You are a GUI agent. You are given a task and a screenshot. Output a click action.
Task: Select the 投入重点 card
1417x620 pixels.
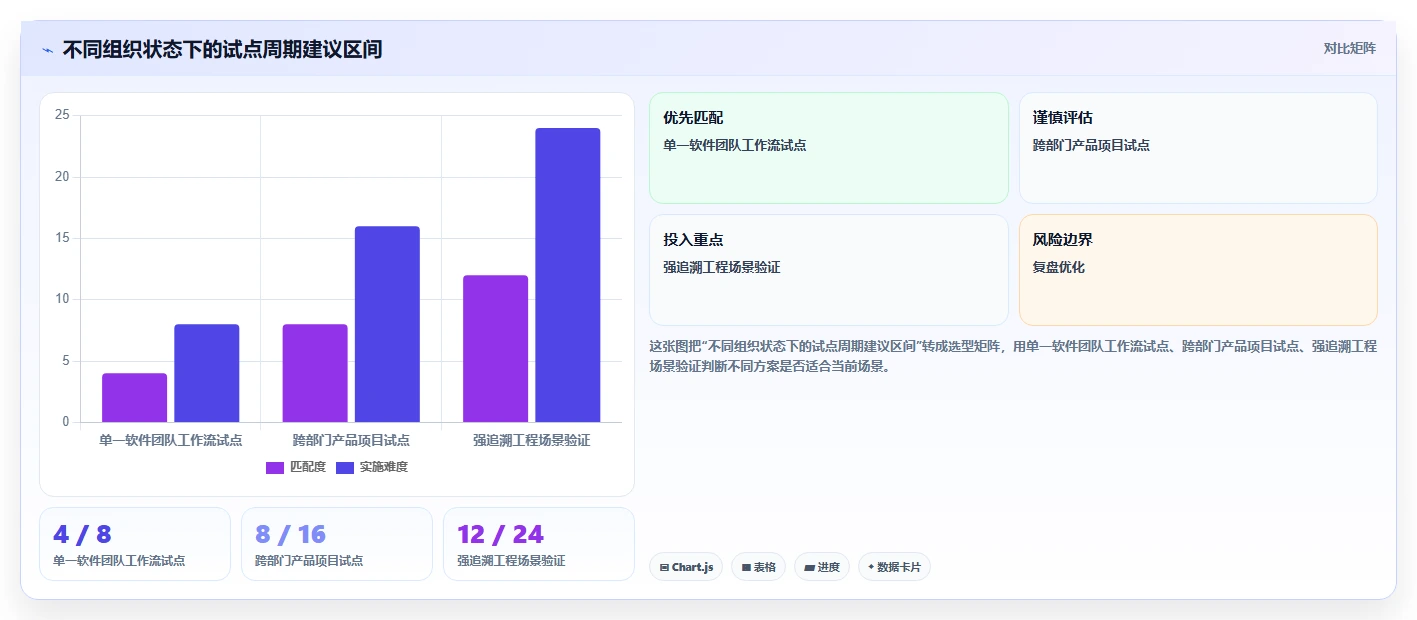829,270
